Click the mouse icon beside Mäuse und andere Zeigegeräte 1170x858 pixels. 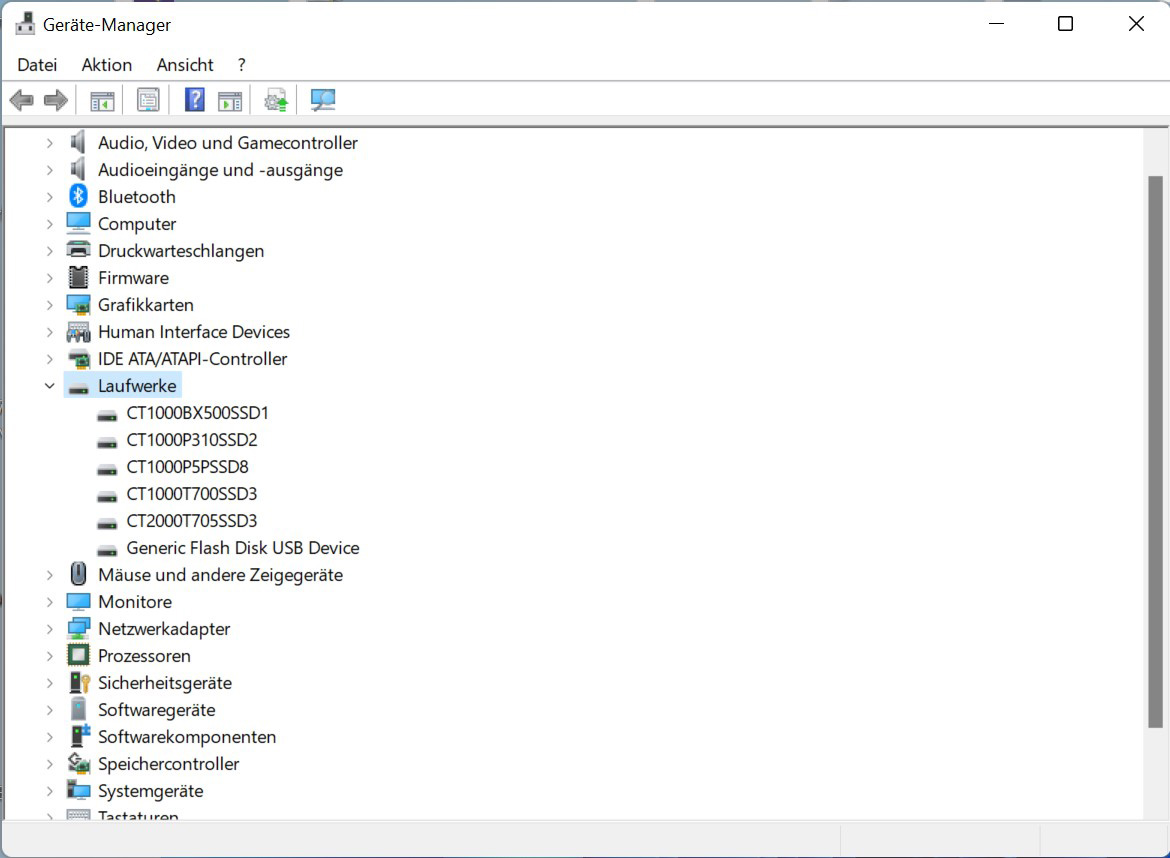tap(78, 574)
